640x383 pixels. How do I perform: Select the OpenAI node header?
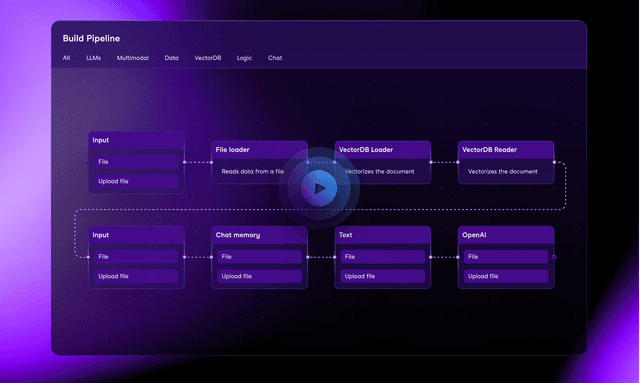coord(506,235)
